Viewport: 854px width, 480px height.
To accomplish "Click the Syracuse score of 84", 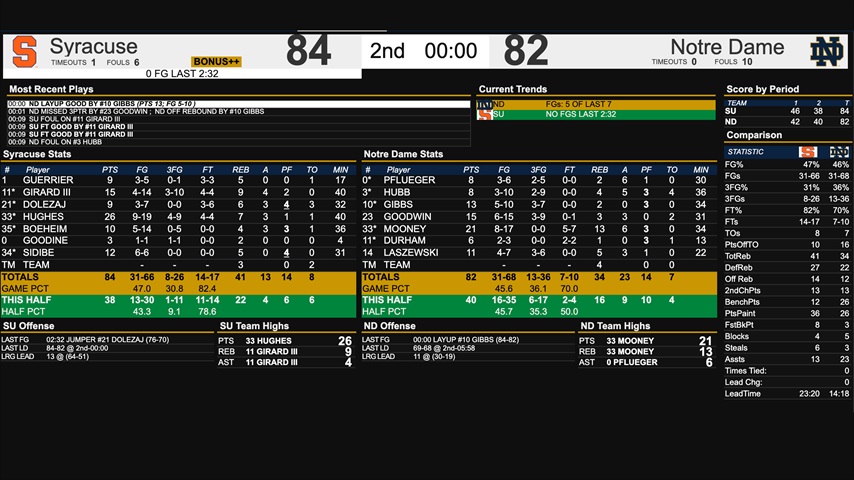I will (x=308, y=51).
